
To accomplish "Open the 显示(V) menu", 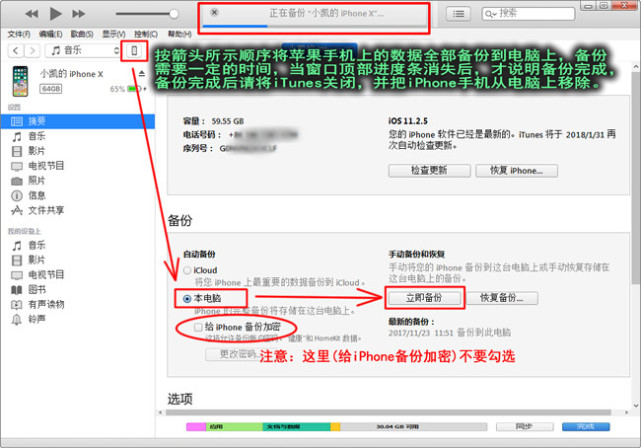I will pos(114,34).
